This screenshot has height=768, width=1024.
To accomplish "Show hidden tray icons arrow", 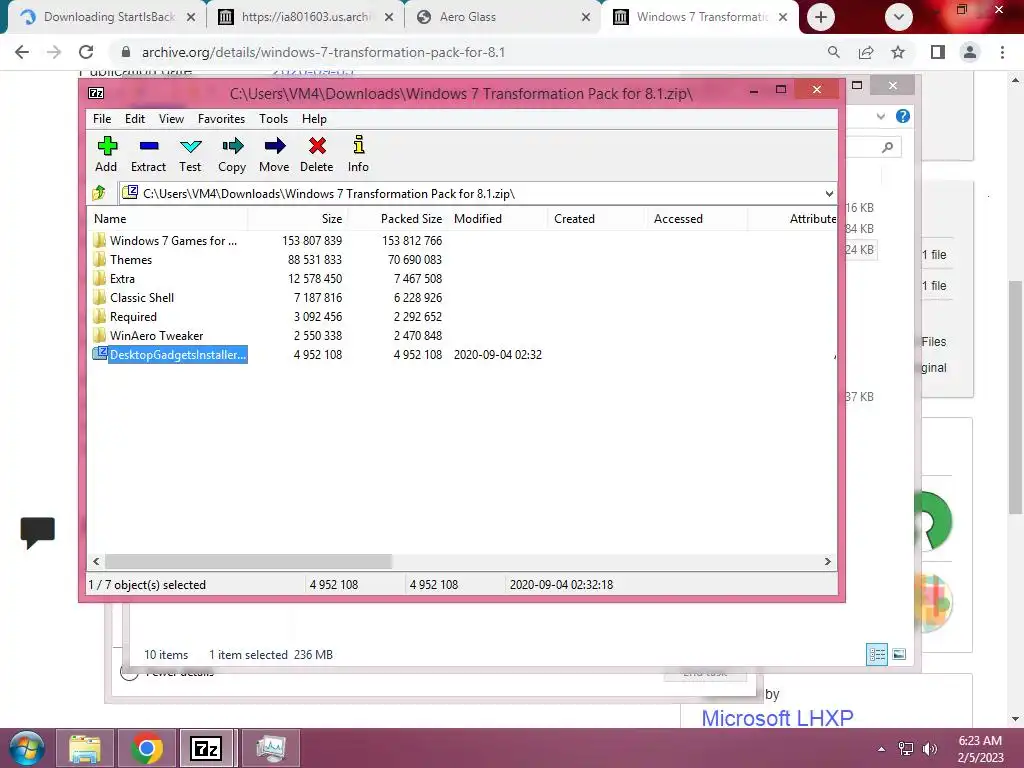I will coord(881,749).
